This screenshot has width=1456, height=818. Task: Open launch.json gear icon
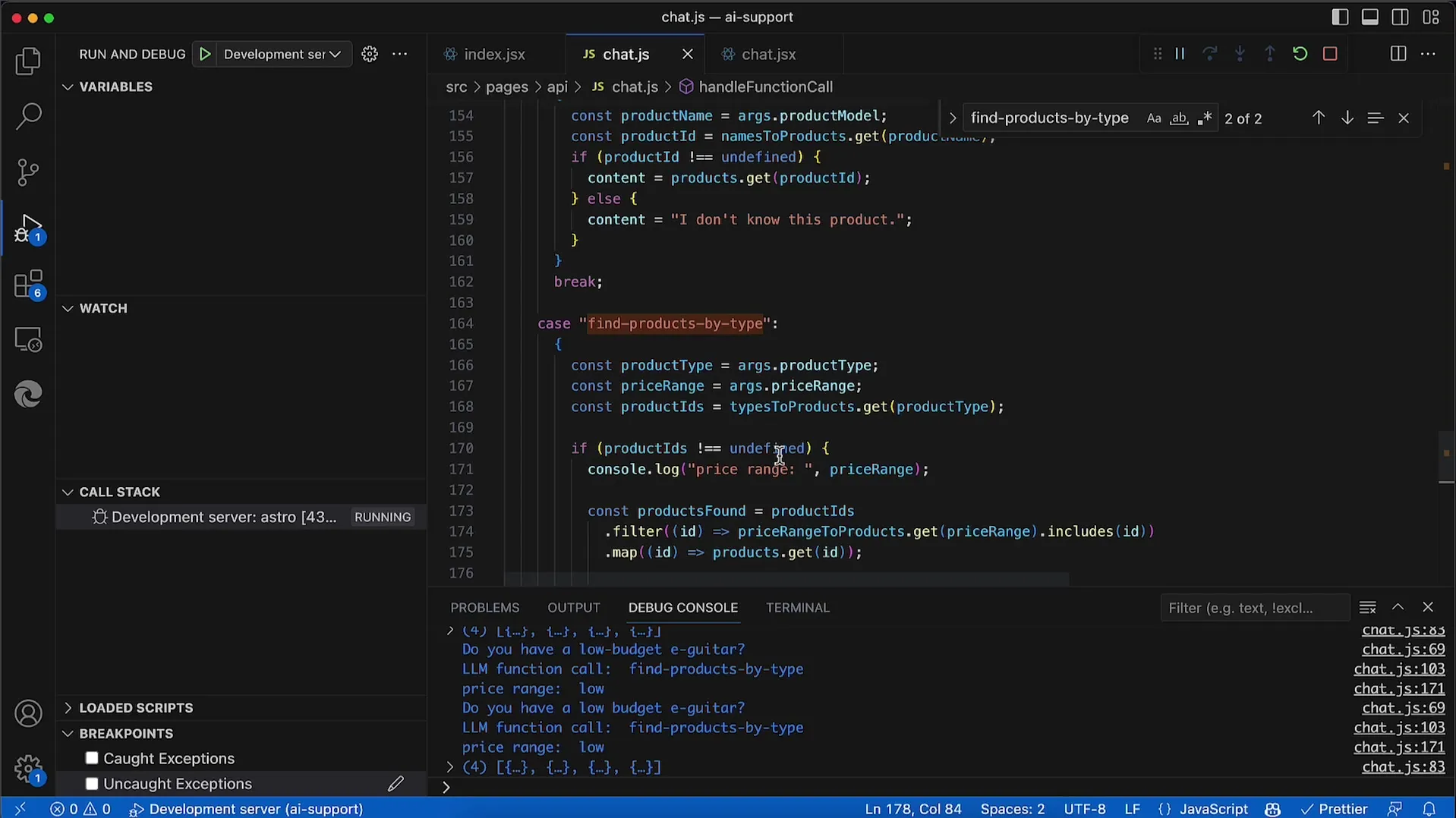point(370,54)
